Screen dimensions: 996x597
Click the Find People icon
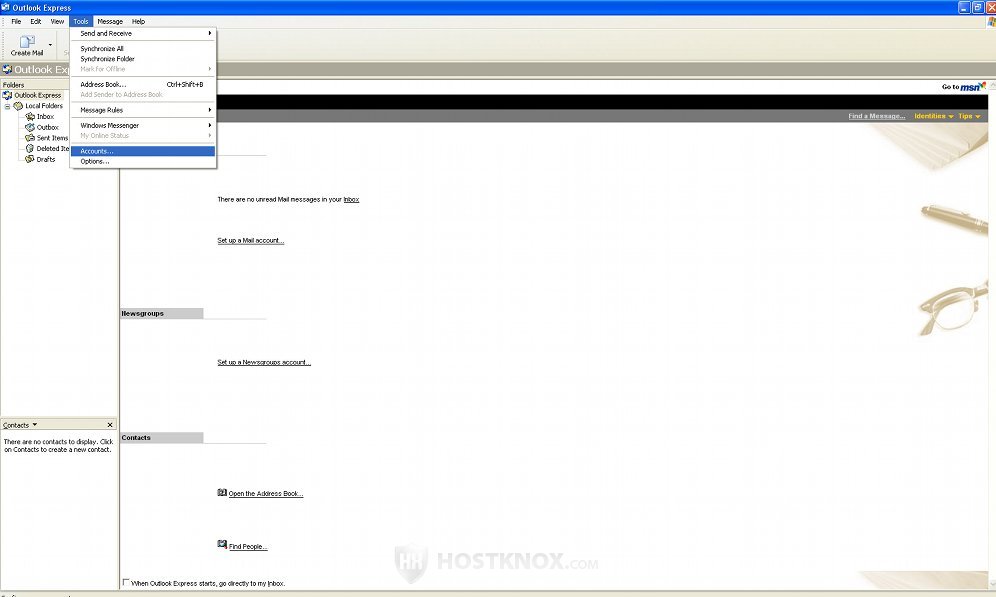tap(222, 544)
